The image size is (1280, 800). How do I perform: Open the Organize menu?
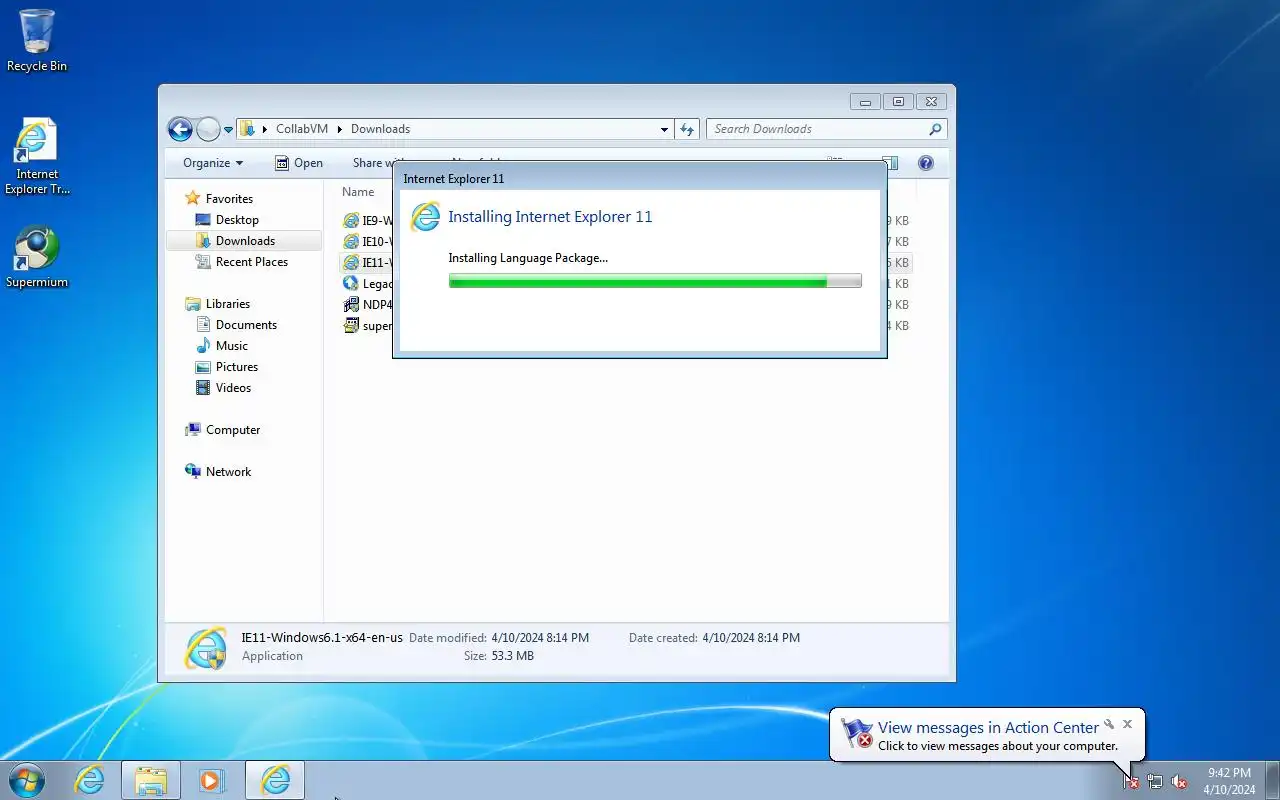point(212,163)
